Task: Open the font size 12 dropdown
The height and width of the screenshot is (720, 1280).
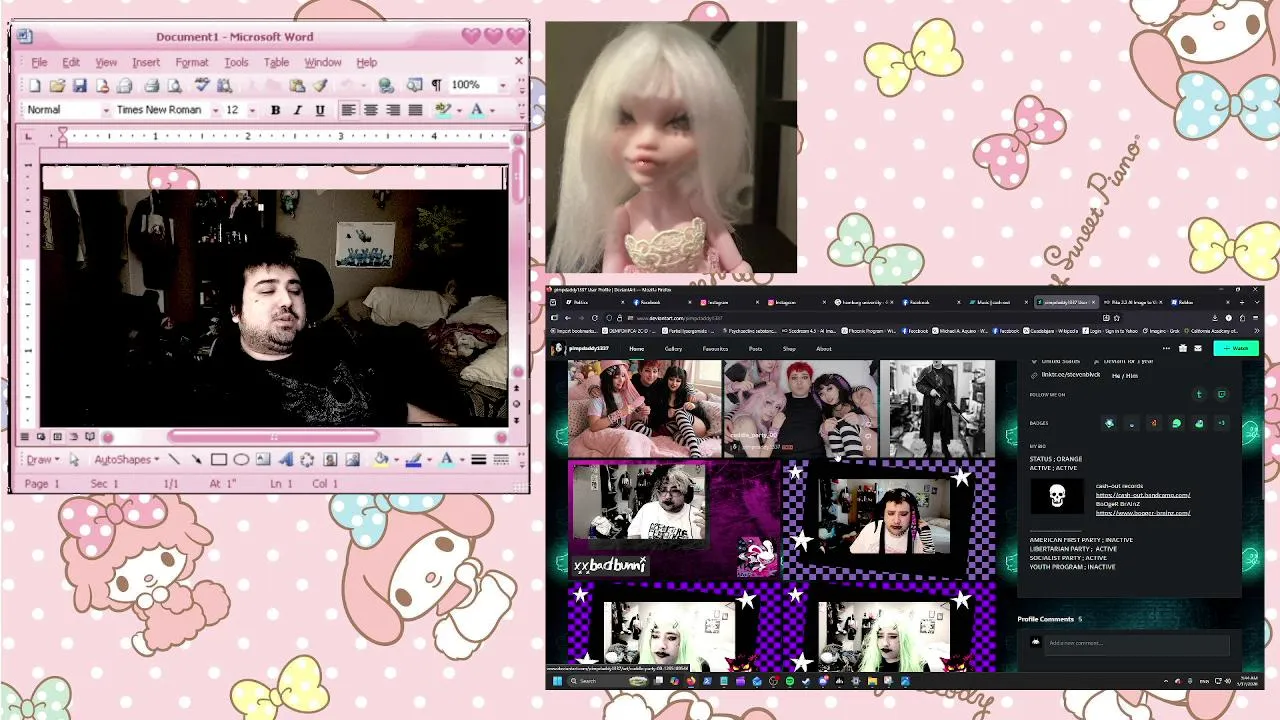Action: 252,110
